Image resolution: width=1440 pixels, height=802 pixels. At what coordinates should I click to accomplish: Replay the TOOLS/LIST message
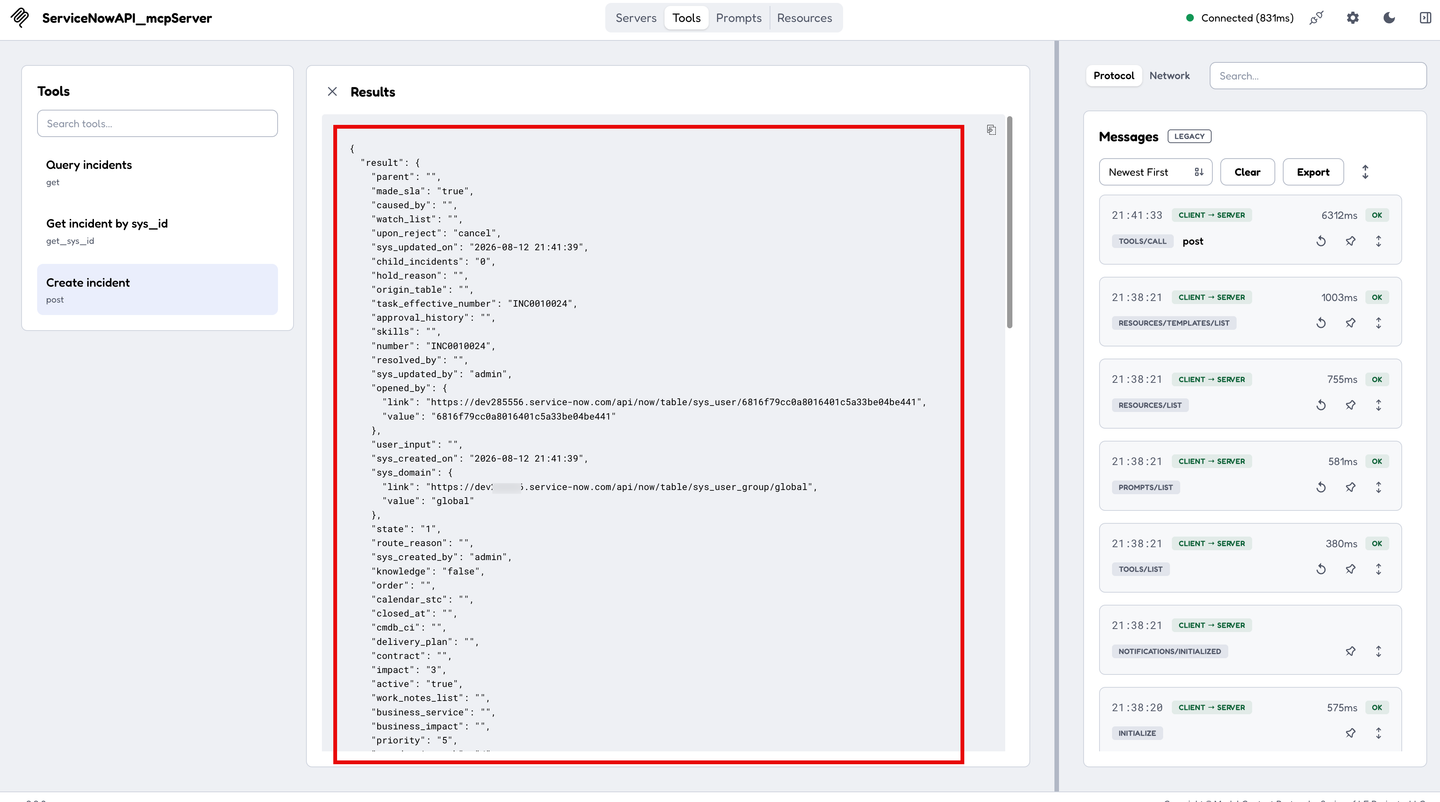(x=1321, y=569)
